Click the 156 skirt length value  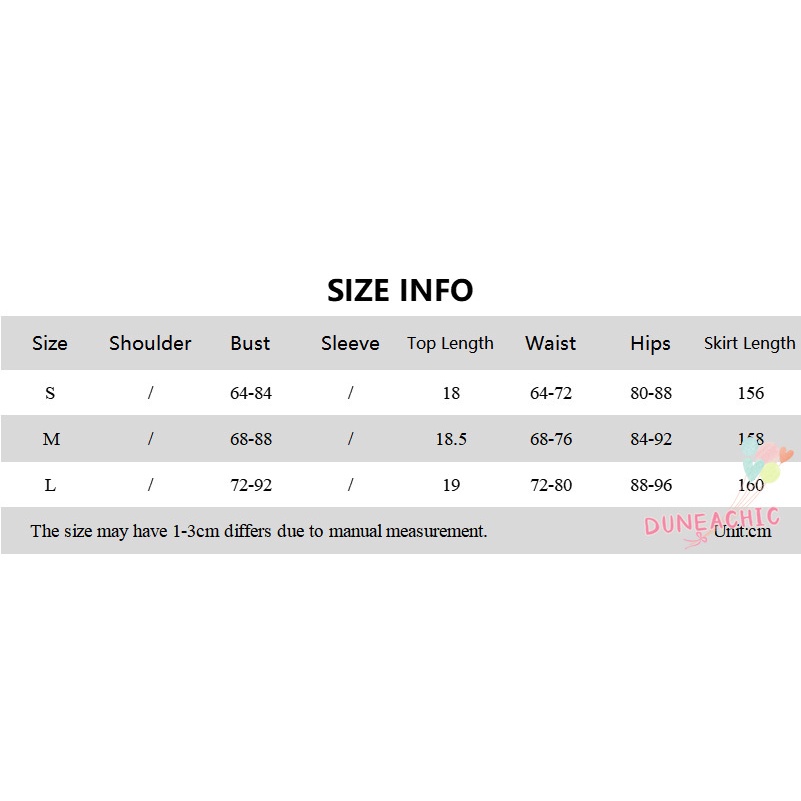tap(751, 393)
